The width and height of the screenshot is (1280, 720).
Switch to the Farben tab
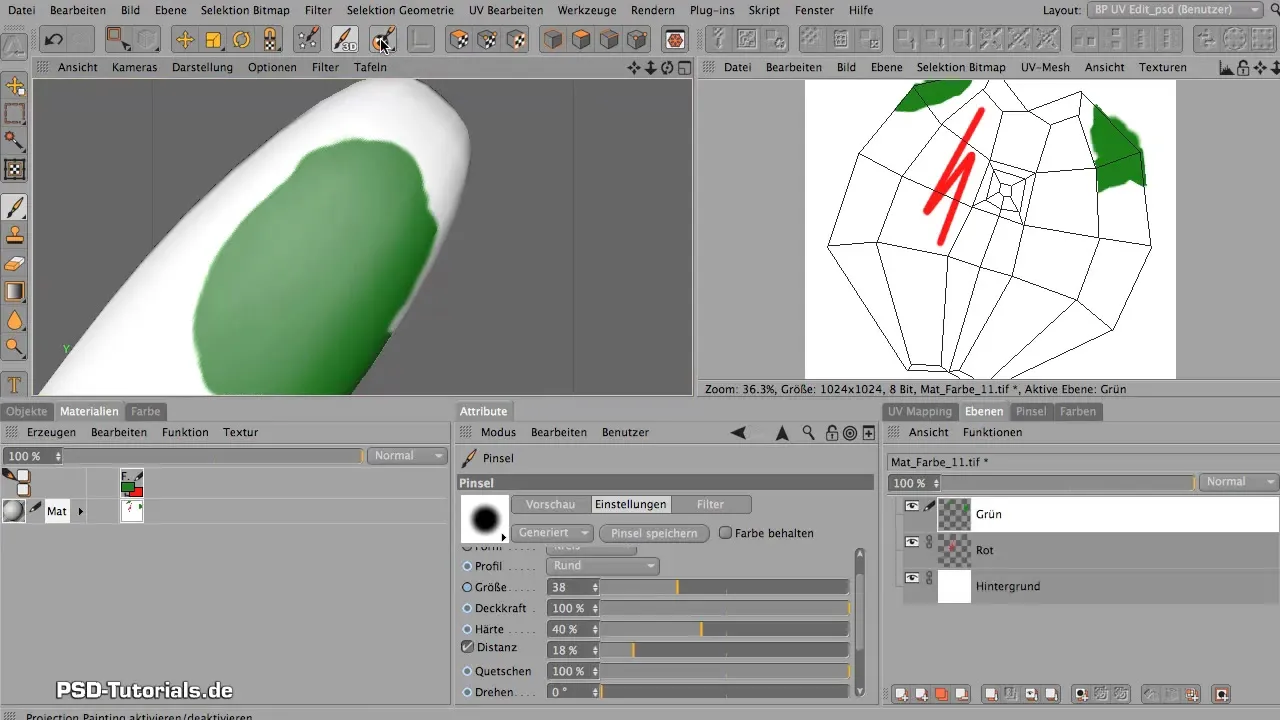[x=1078, y=411]
